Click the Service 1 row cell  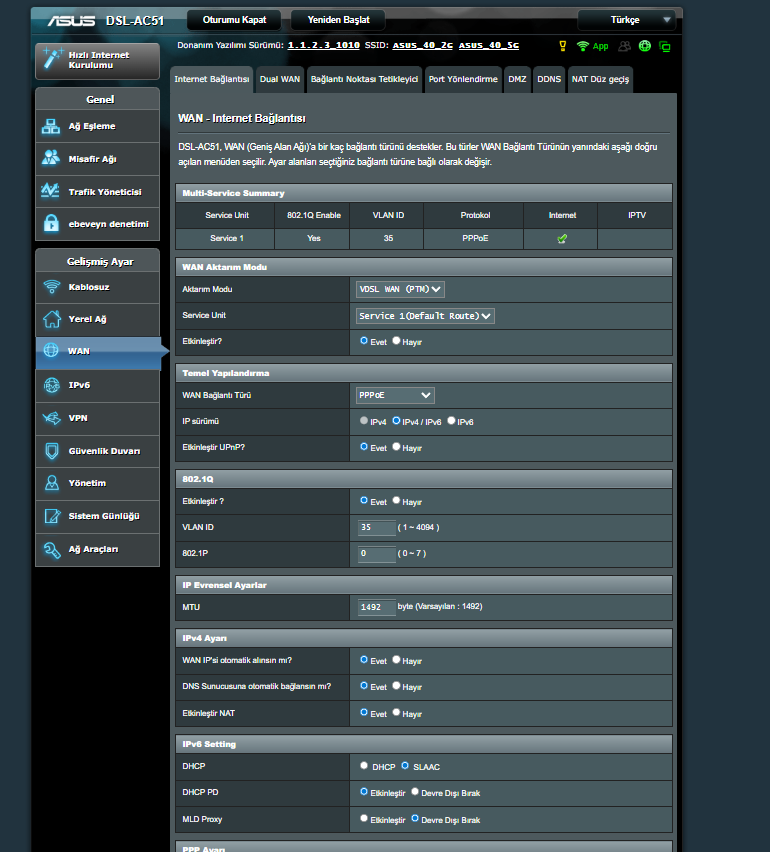point(227,239)
